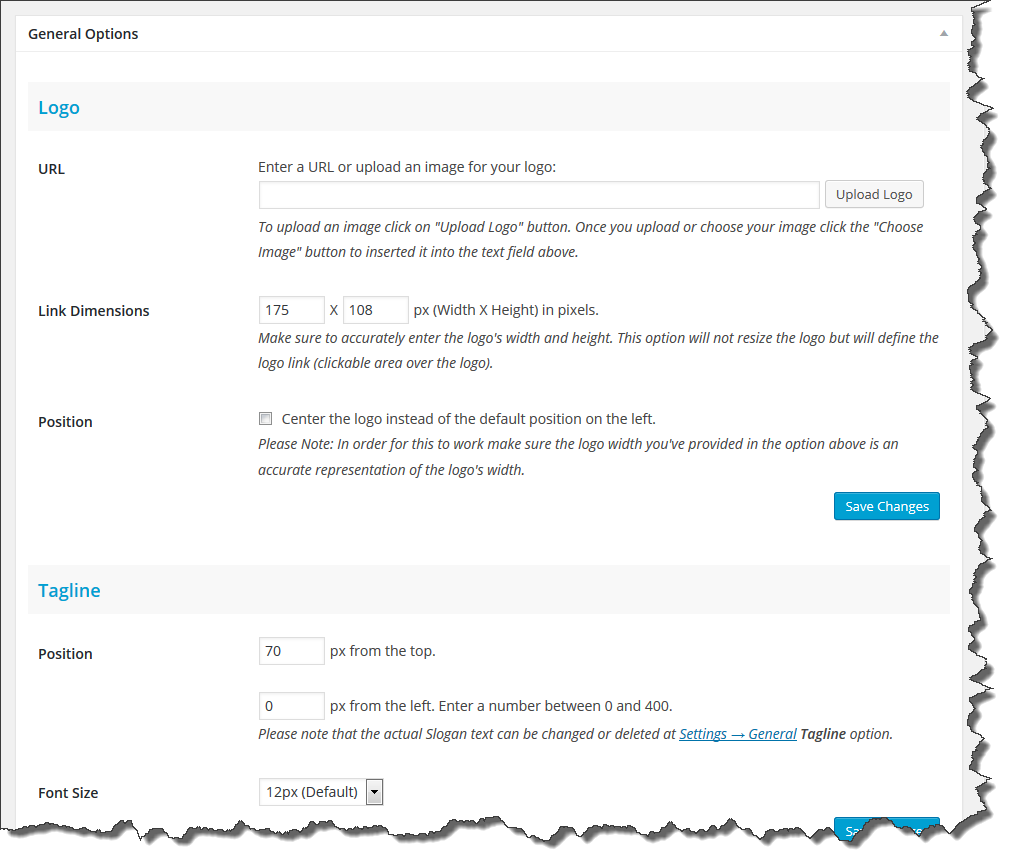
Task: Open the Font Size dropdown arrow
Action: click(374, 792)
